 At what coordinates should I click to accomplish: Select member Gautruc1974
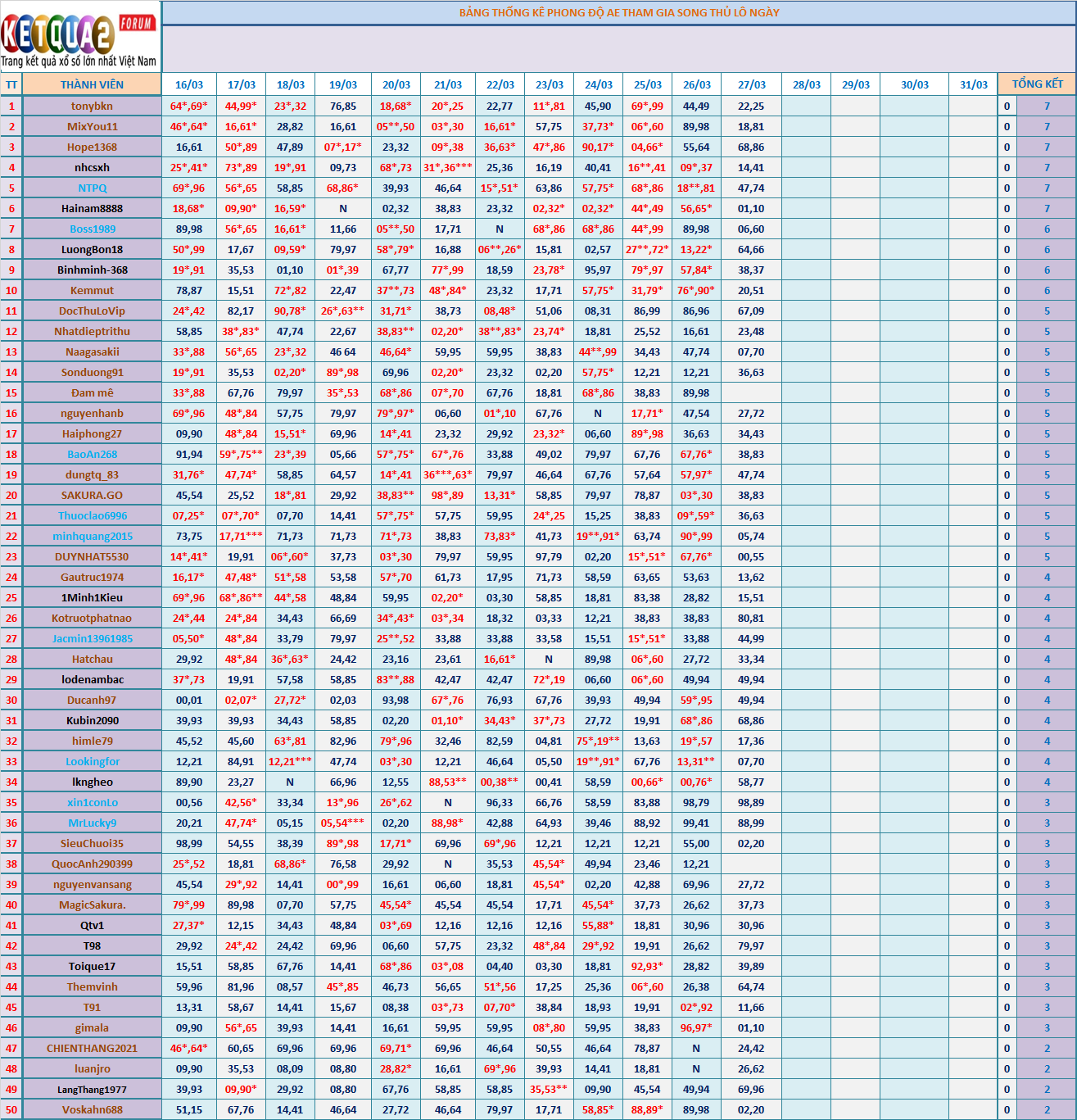point(92,577)
